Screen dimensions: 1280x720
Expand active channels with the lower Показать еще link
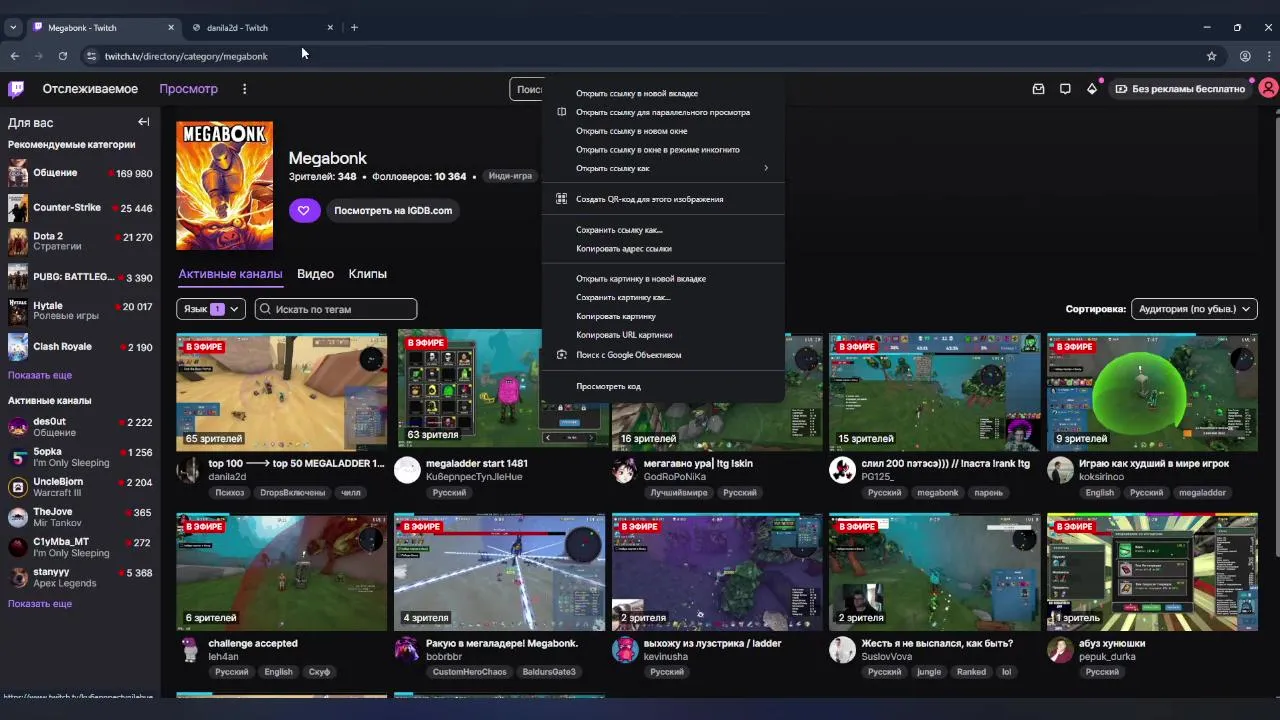pyautogui.click(x=40, y=604)
